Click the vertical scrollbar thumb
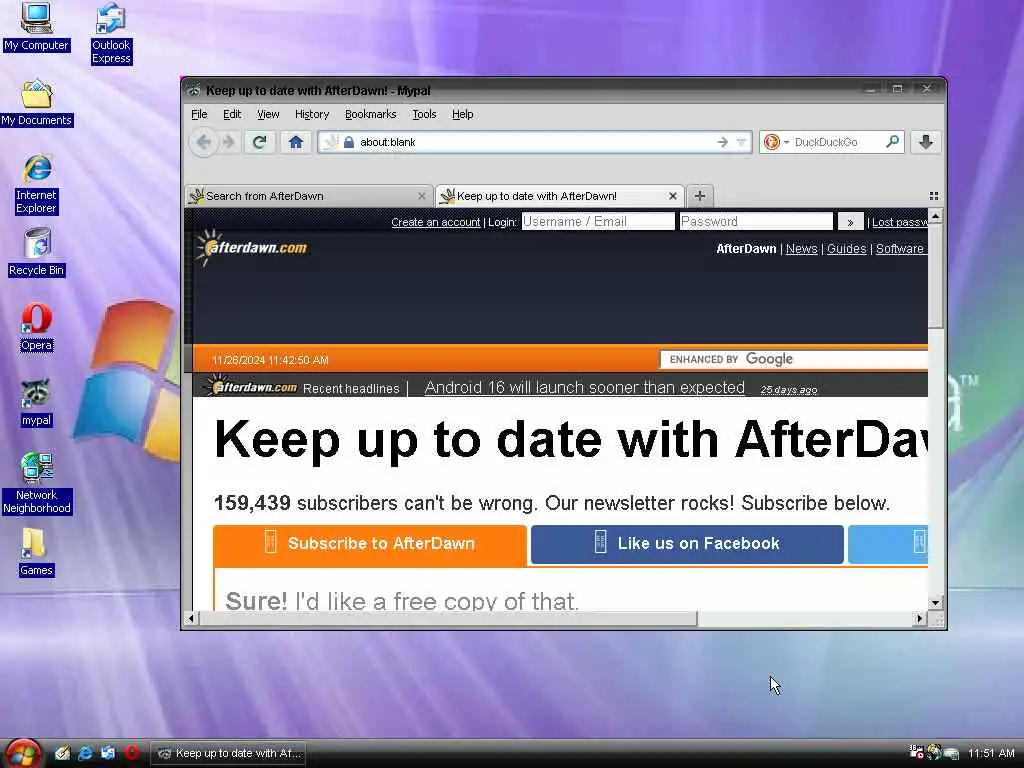This screenshot has height=768, width=1024. pos(935,276)
